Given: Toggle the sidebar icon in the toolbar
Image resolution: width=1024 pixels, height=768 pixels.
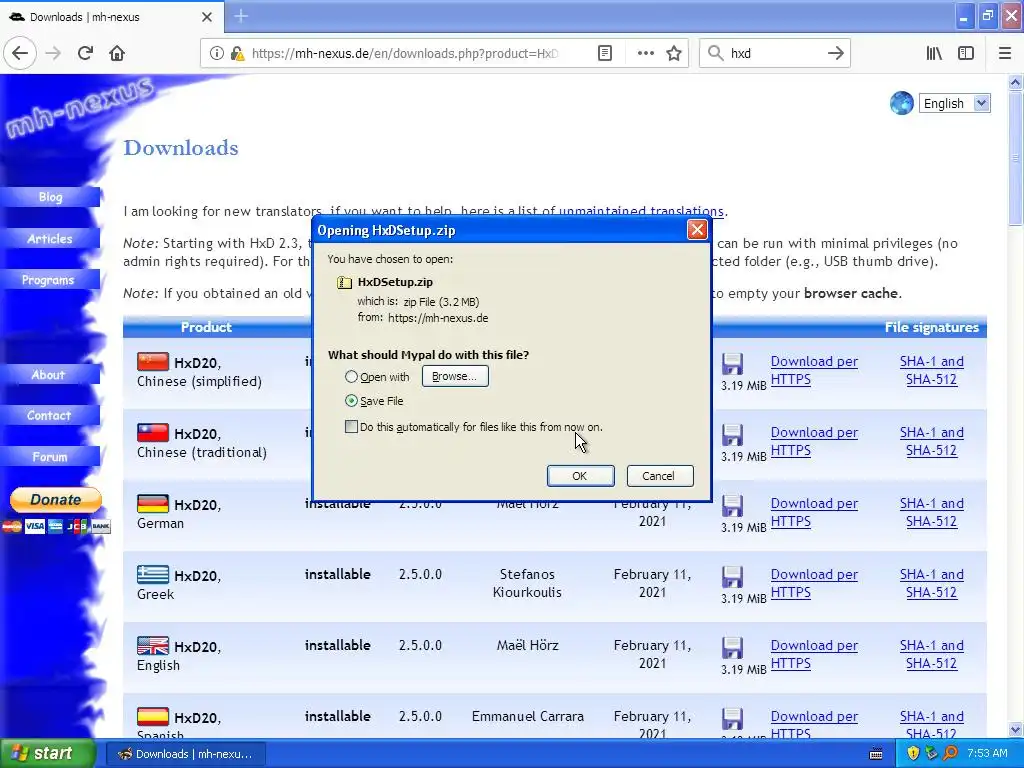Looking at the screenshot, I should 966,53.
